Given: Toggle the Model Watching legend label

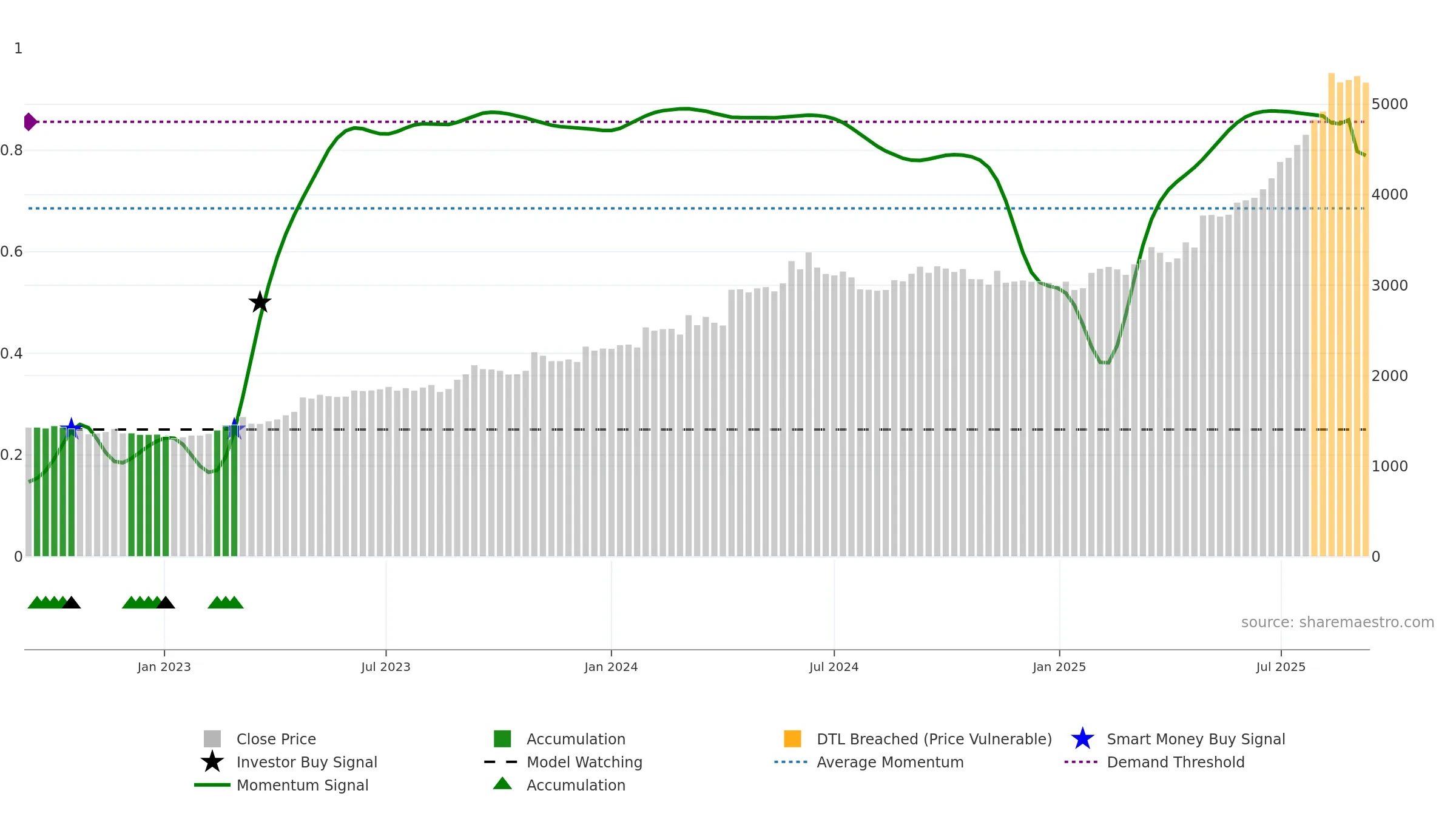Looking at the screenshot, I should tap(584, 762).
